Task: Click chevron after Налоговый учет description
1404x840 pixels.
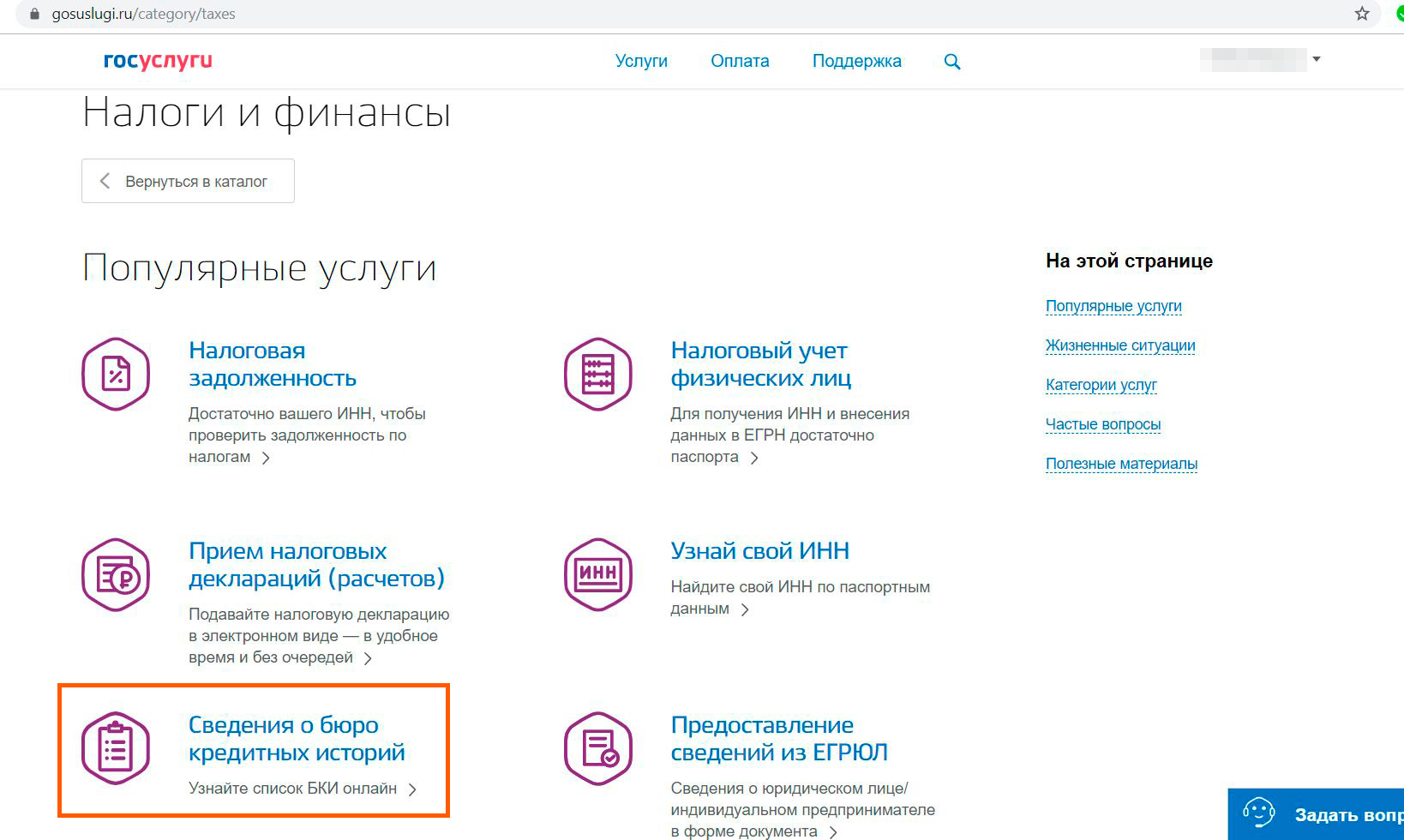Action: pos(754,458)
